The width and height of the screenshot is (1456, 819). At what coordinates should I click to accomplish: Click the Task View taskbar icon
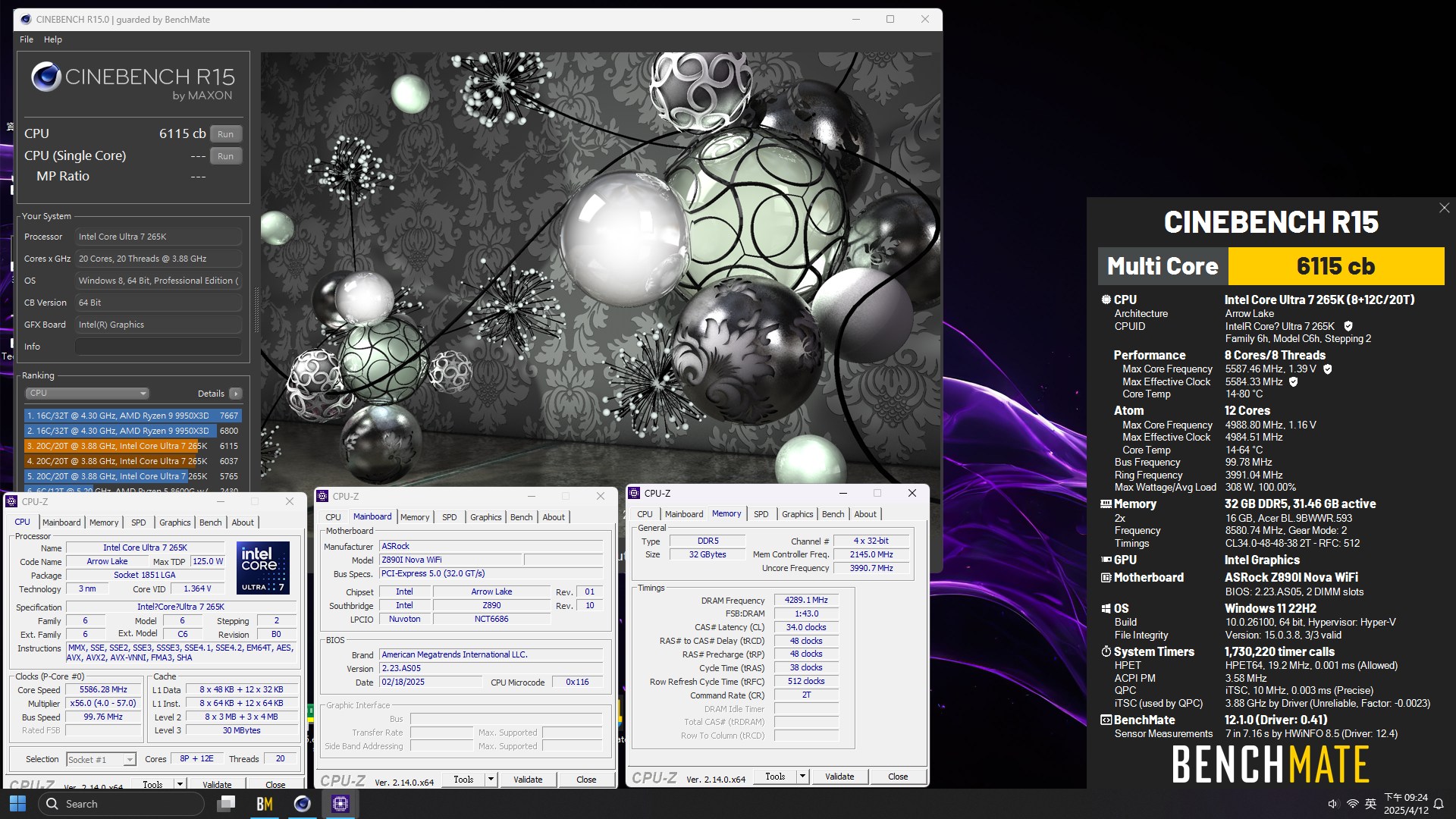[226, 804]
